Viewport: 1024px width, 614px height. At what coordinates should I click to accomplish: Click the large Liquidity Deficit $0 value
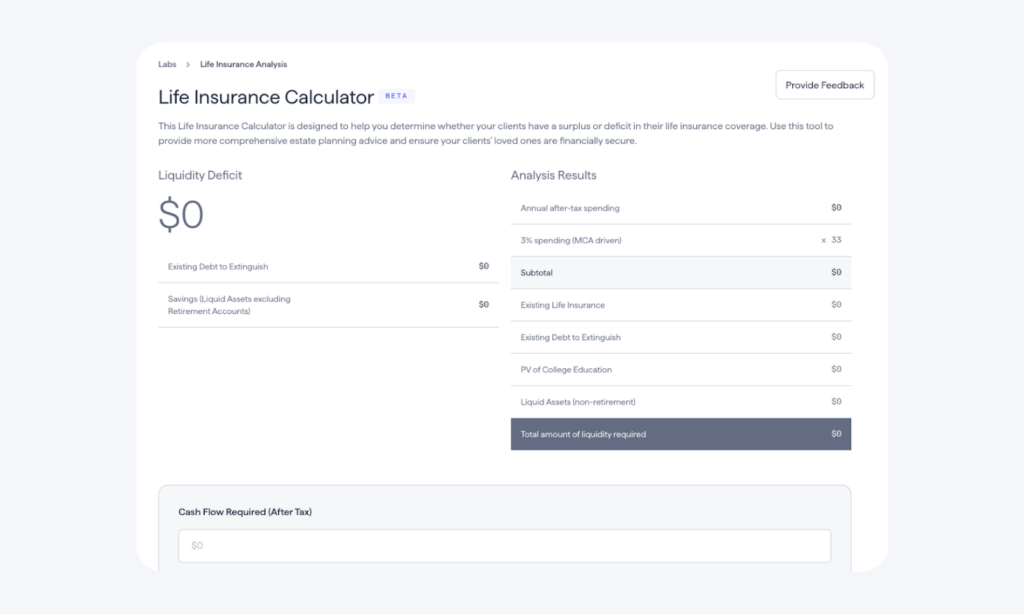click(181, 214)
